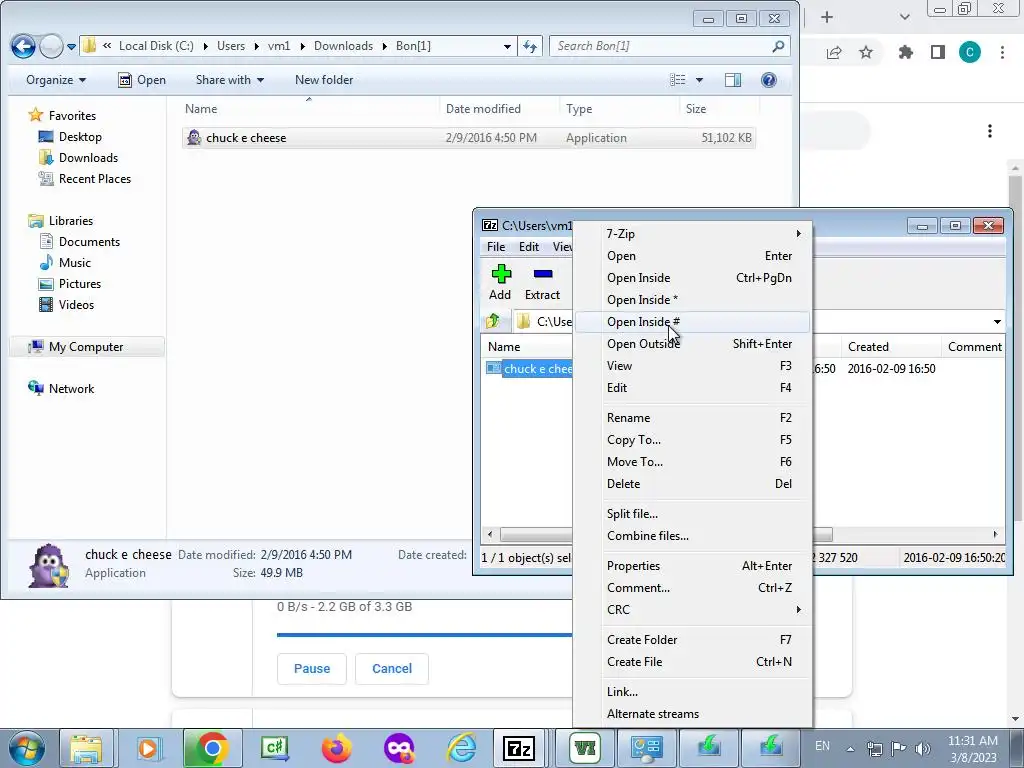This screenshot has height=768, width=1024.
Task: Click volume speaker icon in tray
Action: pos(922,748)
